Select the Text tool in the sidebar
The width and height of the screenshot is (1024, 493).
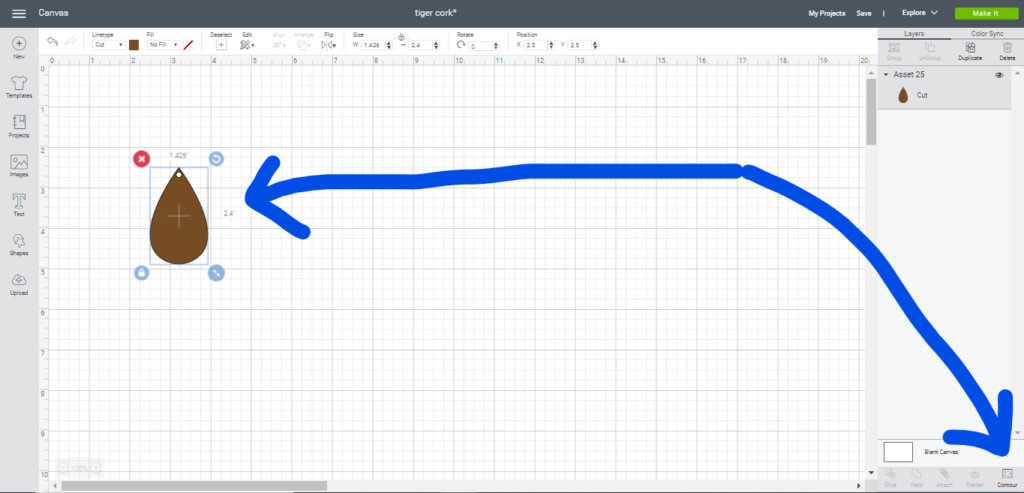[19, 204]
